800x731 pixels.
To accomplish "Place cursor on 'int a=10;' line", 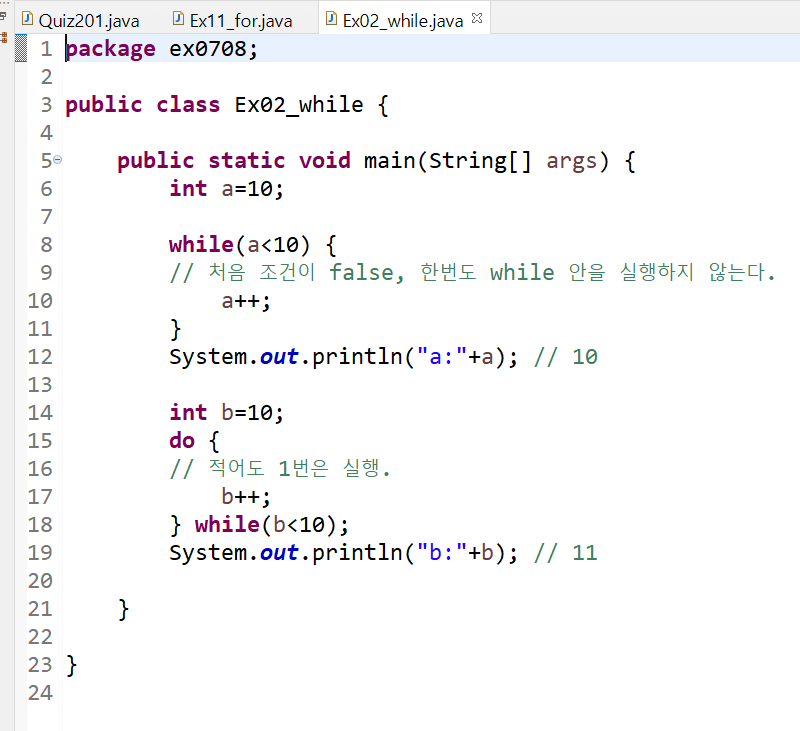I will tap(227, 189).
